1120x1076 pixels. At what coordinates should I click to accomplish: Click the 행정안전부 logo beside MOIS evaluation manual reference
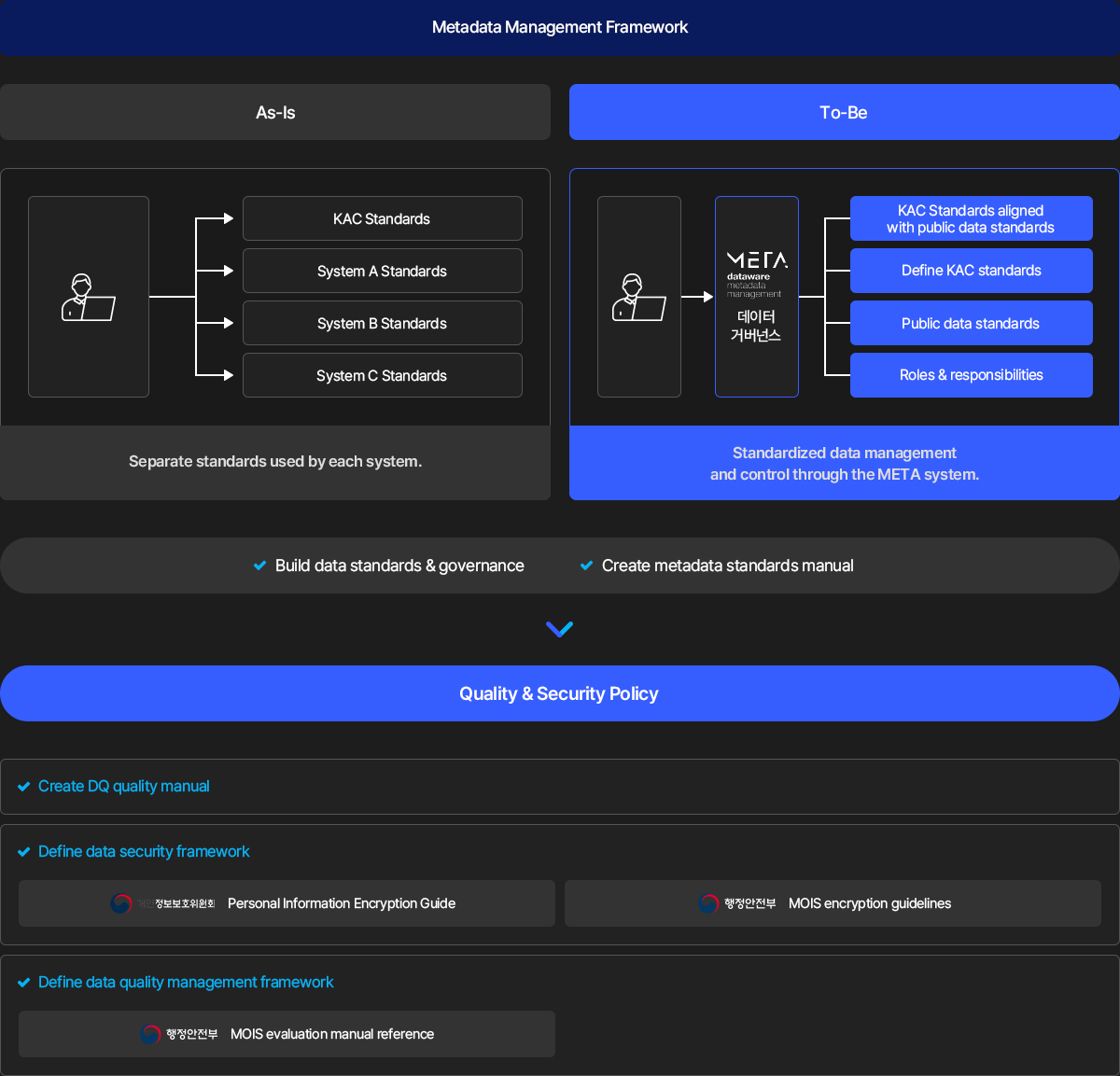[x=179, y=1034]
